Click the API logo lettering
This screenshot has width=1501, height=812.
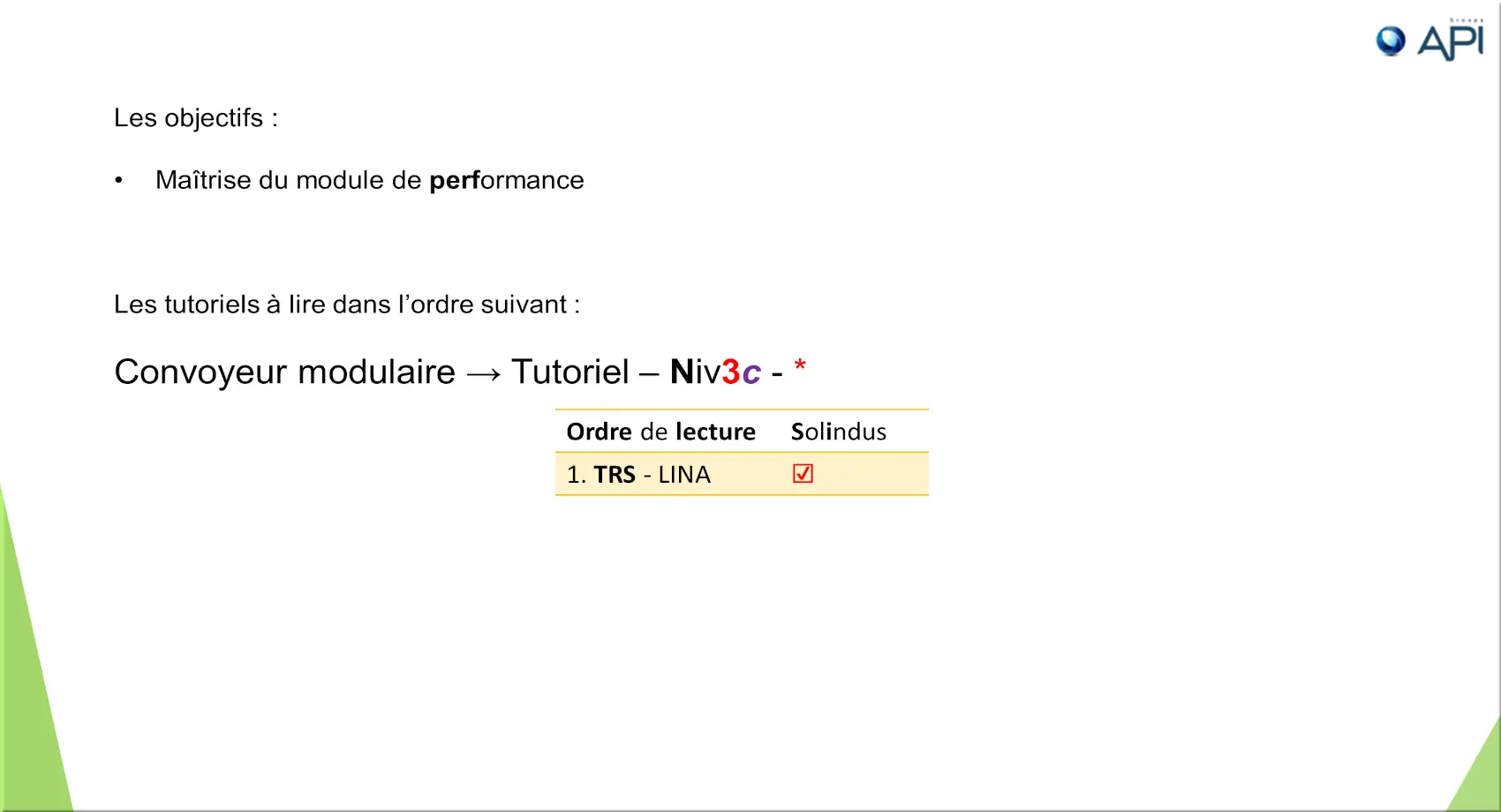pos(1451,42)
